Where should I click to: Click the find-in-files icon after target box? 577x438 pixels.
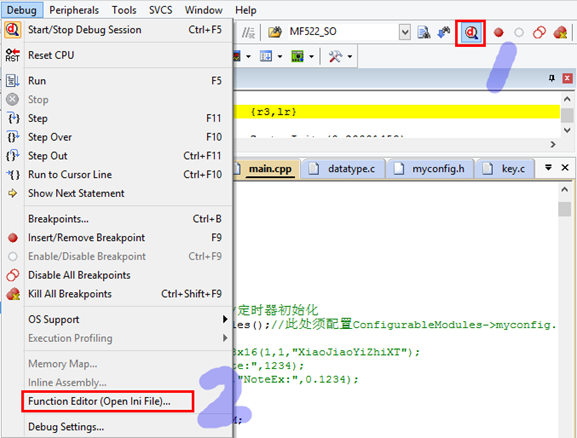coord(424,32)
